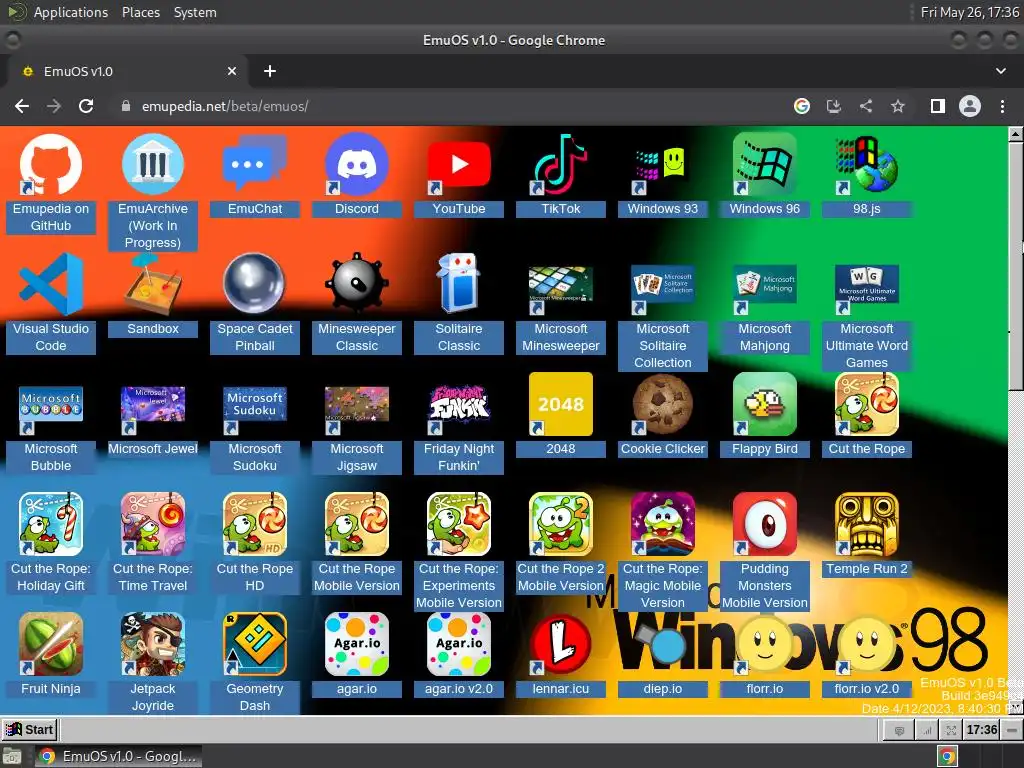Open the Geometry Dash icon
This screenshot has height=768, width=1024.
click(255, 645)
